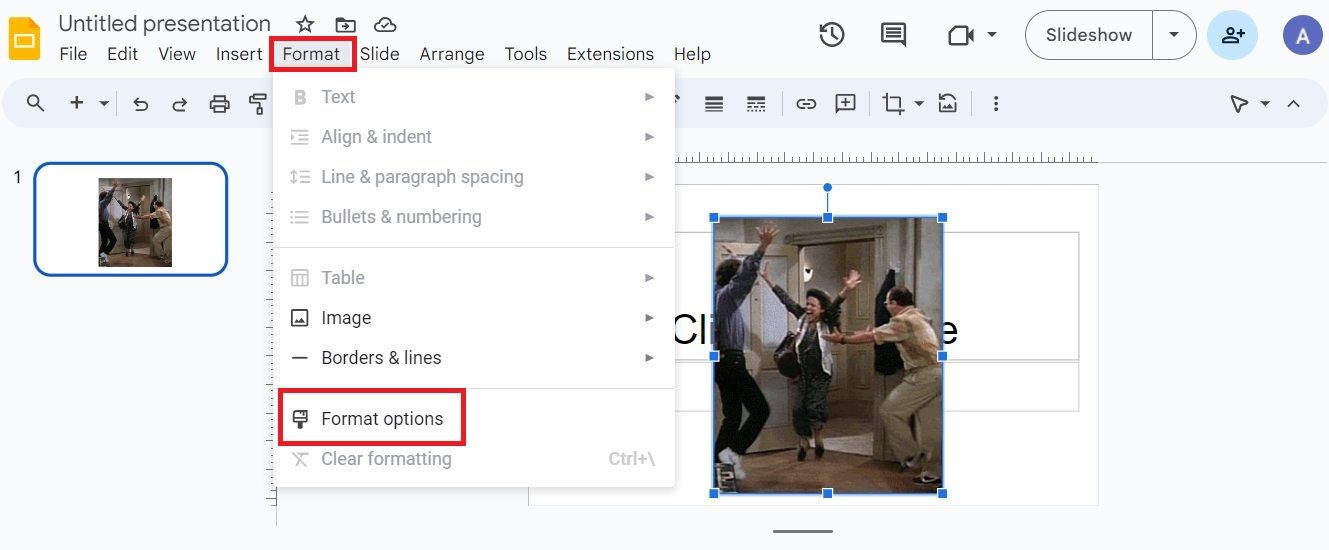Viewport: 1329px width, 550px height.
Task: Open the comments history icon
Action: coord(893,35)
